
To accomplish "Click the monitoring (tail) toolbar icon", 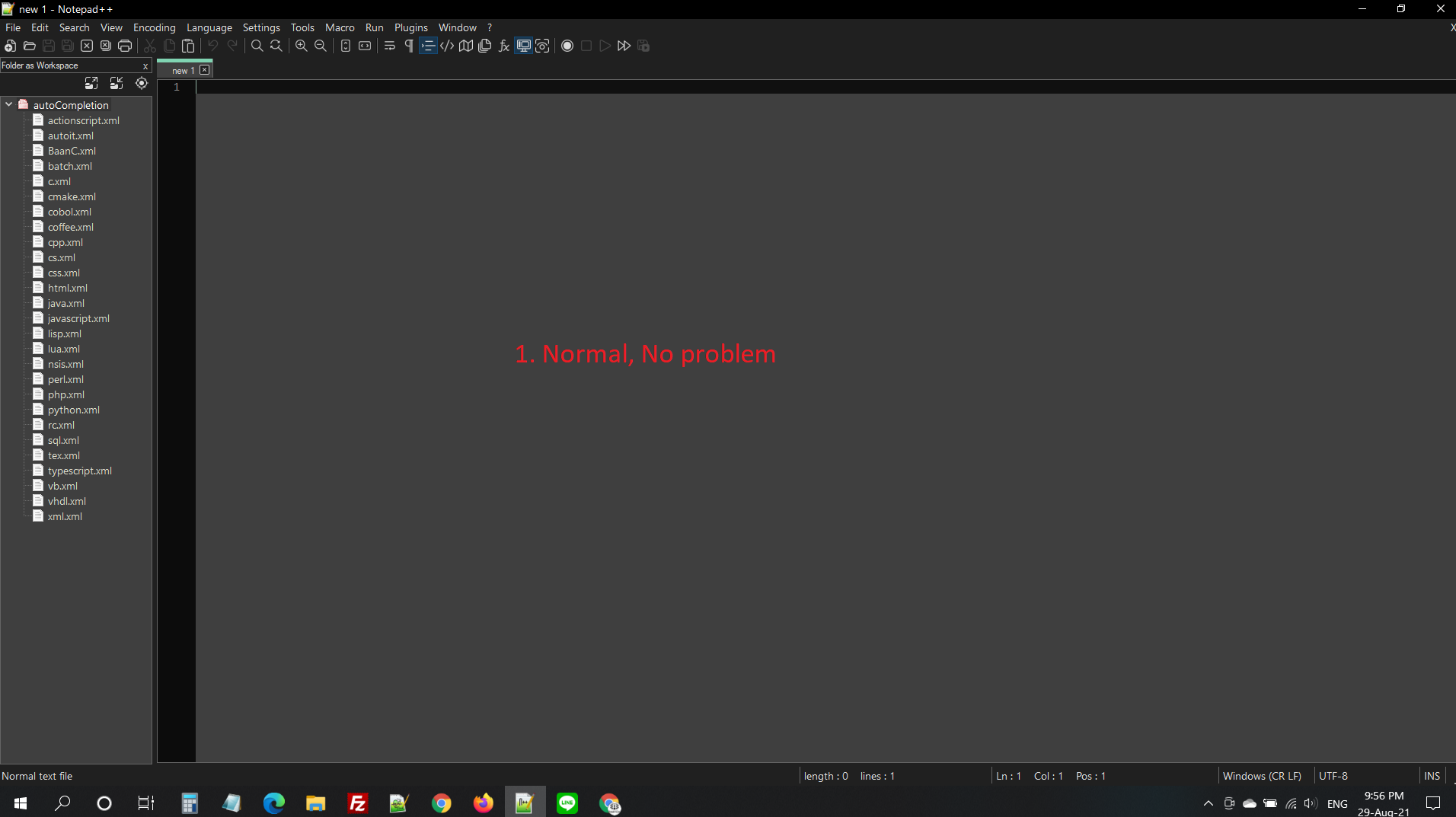I will click(x=542, y=46).
